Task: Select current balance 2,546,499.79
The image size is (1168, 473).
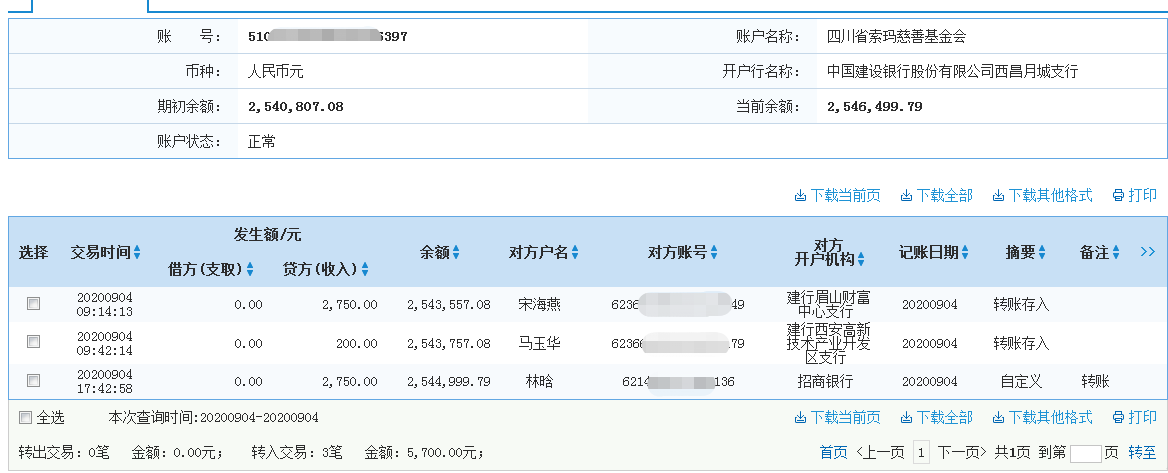Action: pos(875,107)
